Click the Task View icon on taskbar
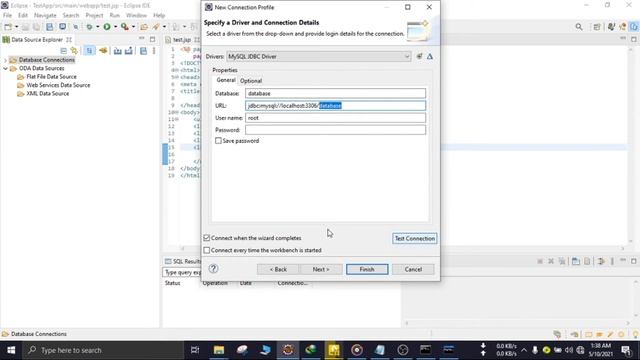This screenshot has width=640, height=360. click(195, 350)
